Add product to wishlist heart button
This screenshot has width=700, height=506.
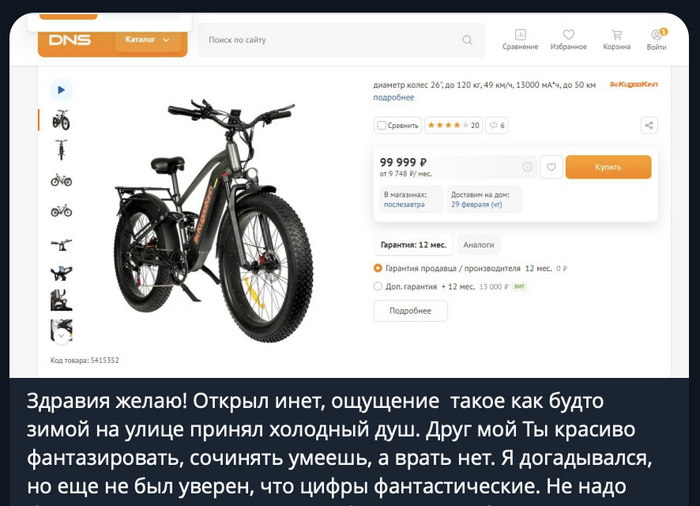pyautogui.click(x=551, y=167)
